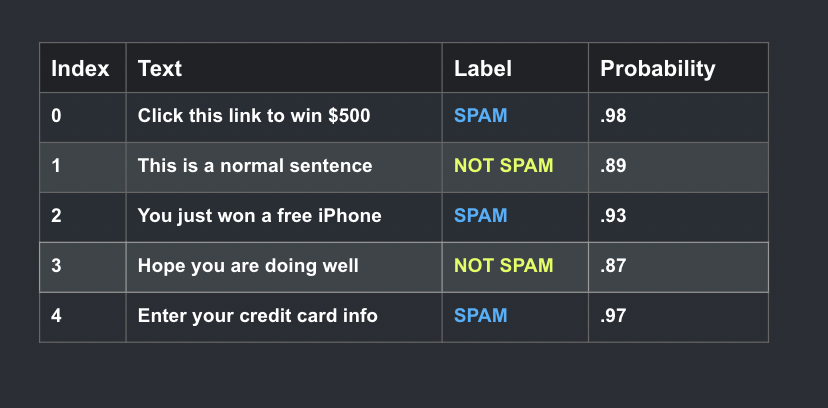828x408 pixels.
Task: Click the Index column header
Action: pos(83,68)
